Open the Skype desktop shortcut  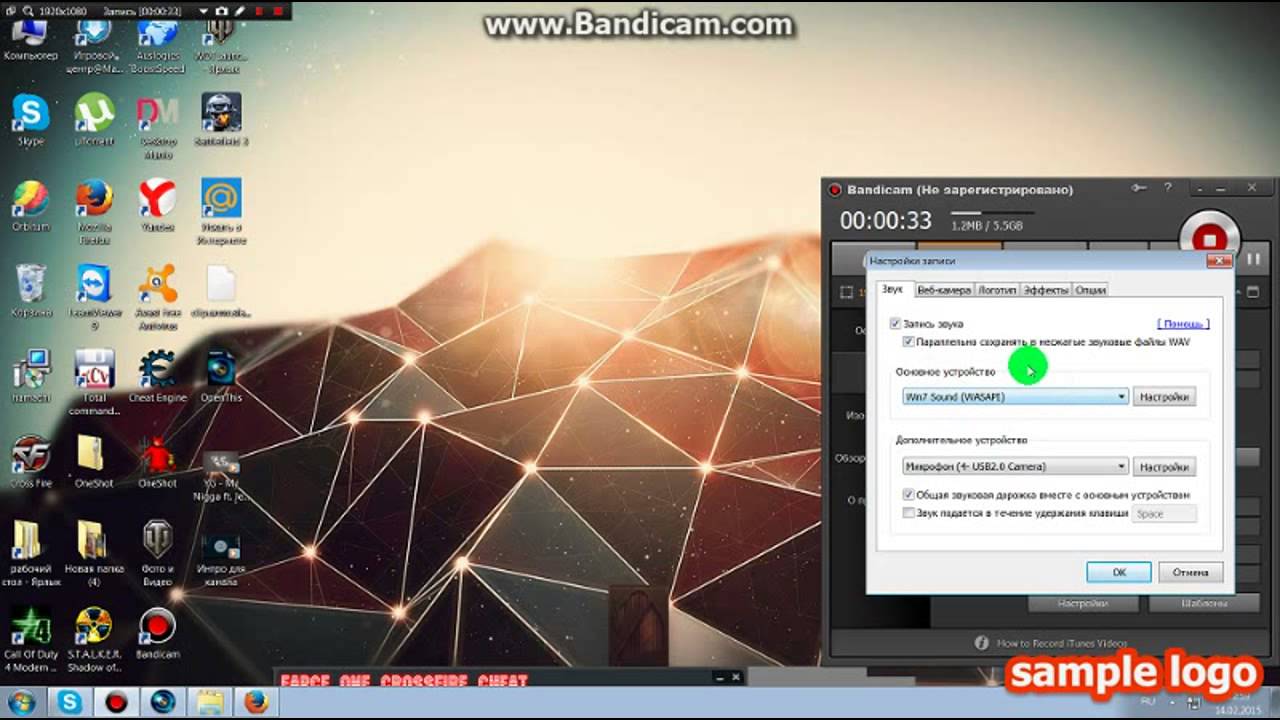[30, 119]
